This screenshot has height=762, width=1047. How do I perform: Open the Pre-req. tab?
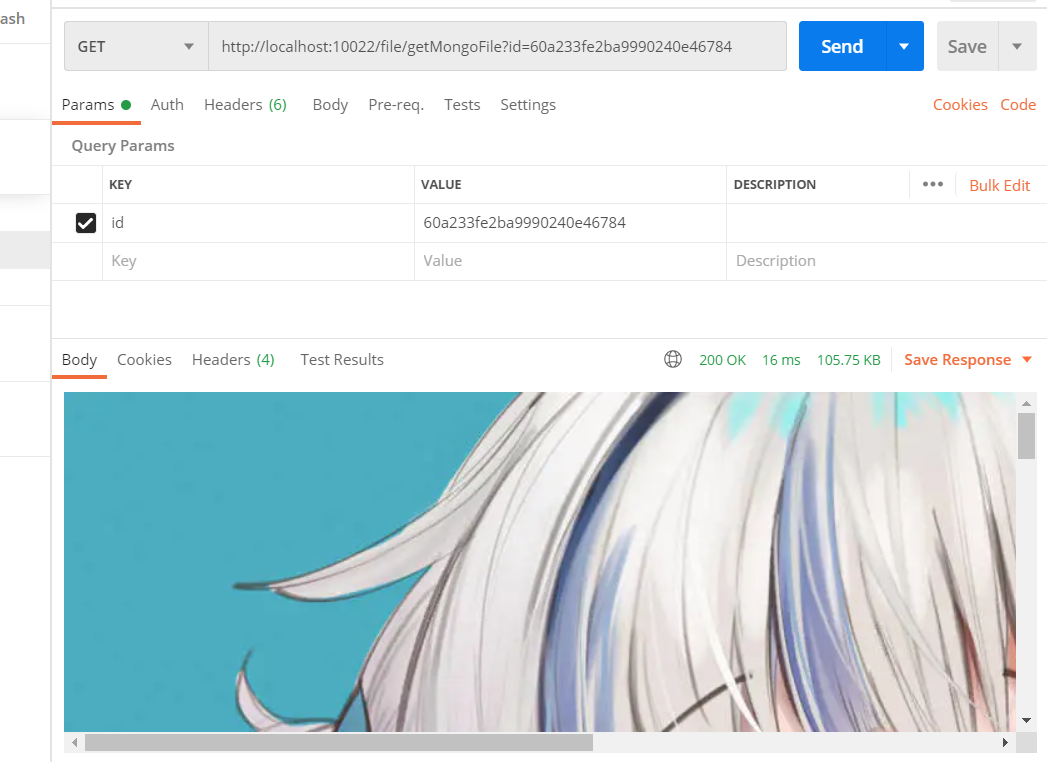coord(396,105)
